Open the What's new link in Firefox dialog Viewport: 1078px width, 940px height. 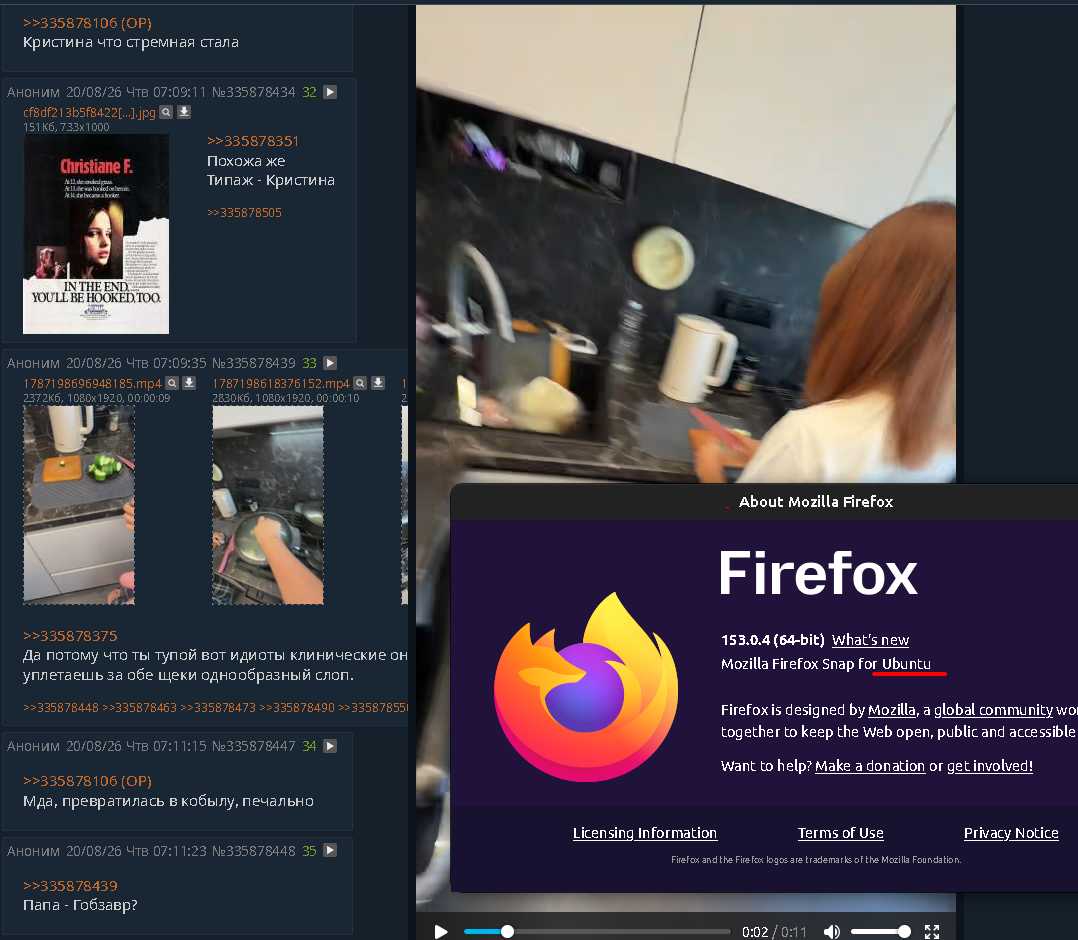(870, 640)
